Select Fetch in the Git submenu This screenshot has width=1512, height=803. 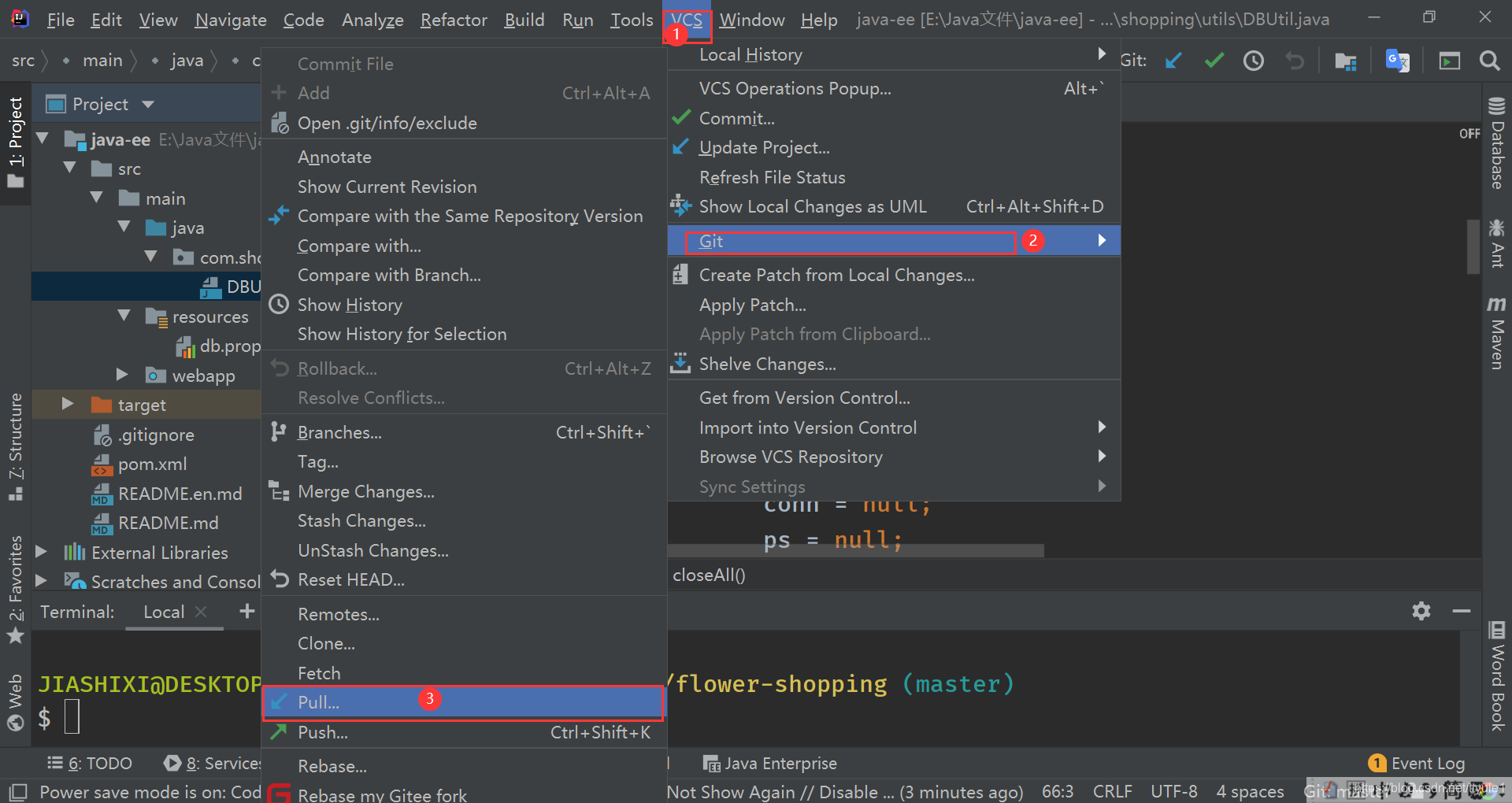(x=464, y=673)
